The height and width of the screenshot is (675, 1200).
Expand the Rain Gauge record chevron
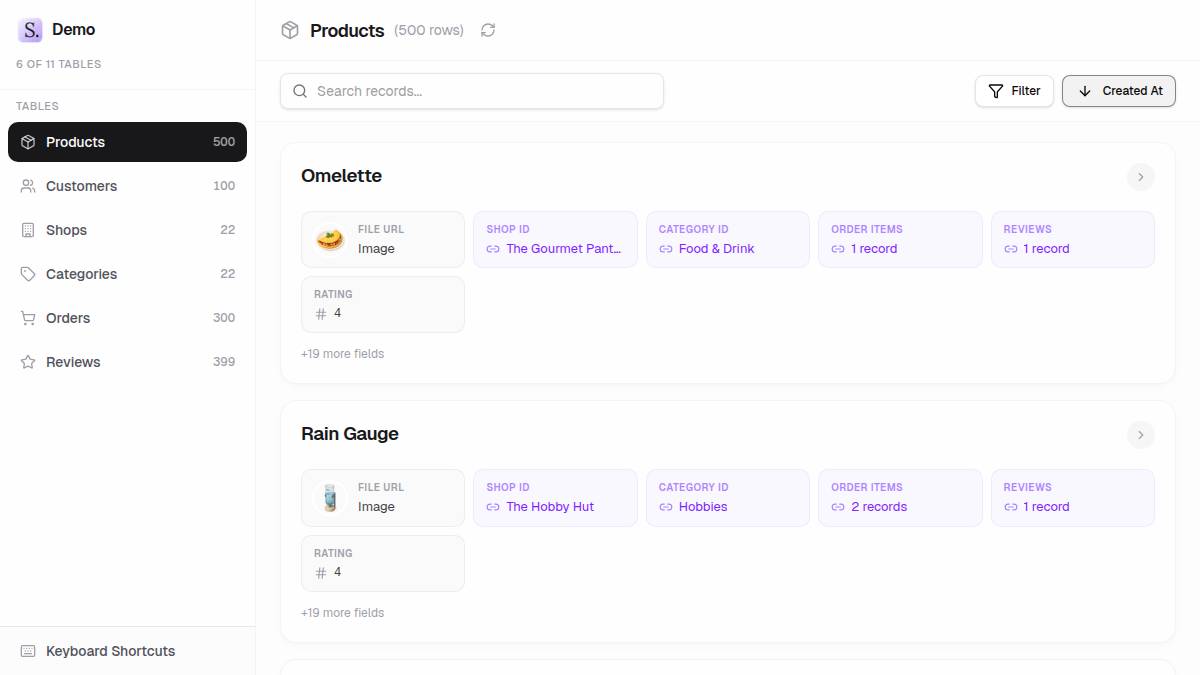1140,435
